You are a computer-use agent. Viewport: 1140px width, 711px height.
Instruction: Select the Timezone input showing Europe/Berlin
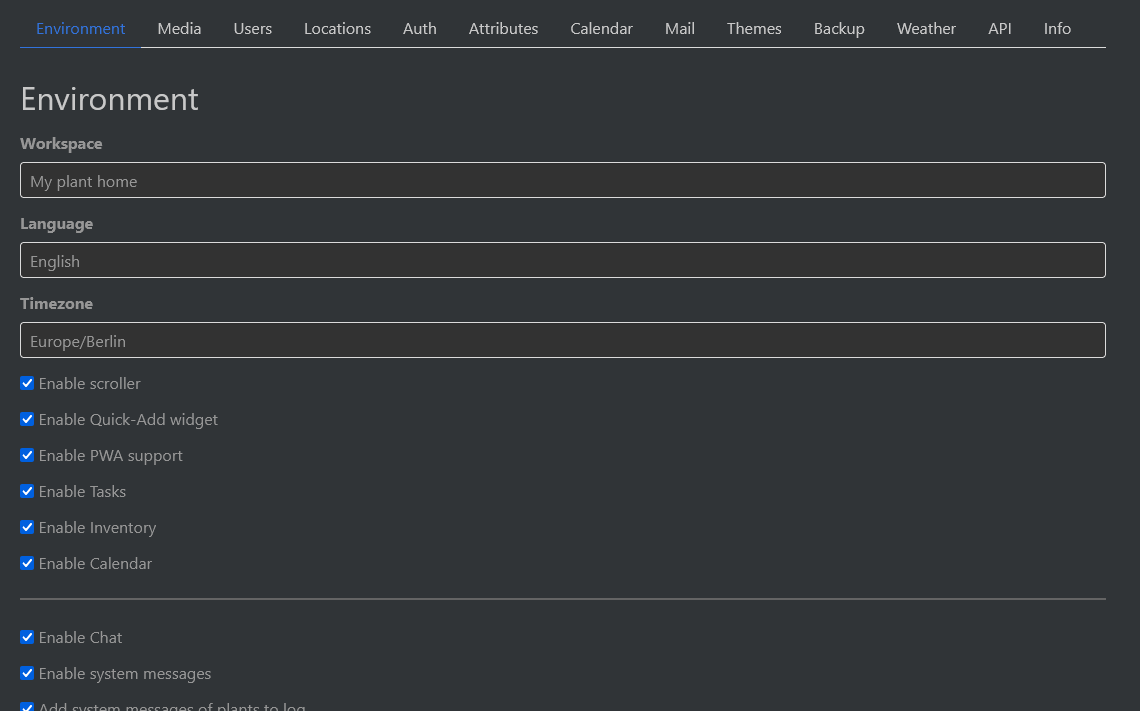click(562, 340)
